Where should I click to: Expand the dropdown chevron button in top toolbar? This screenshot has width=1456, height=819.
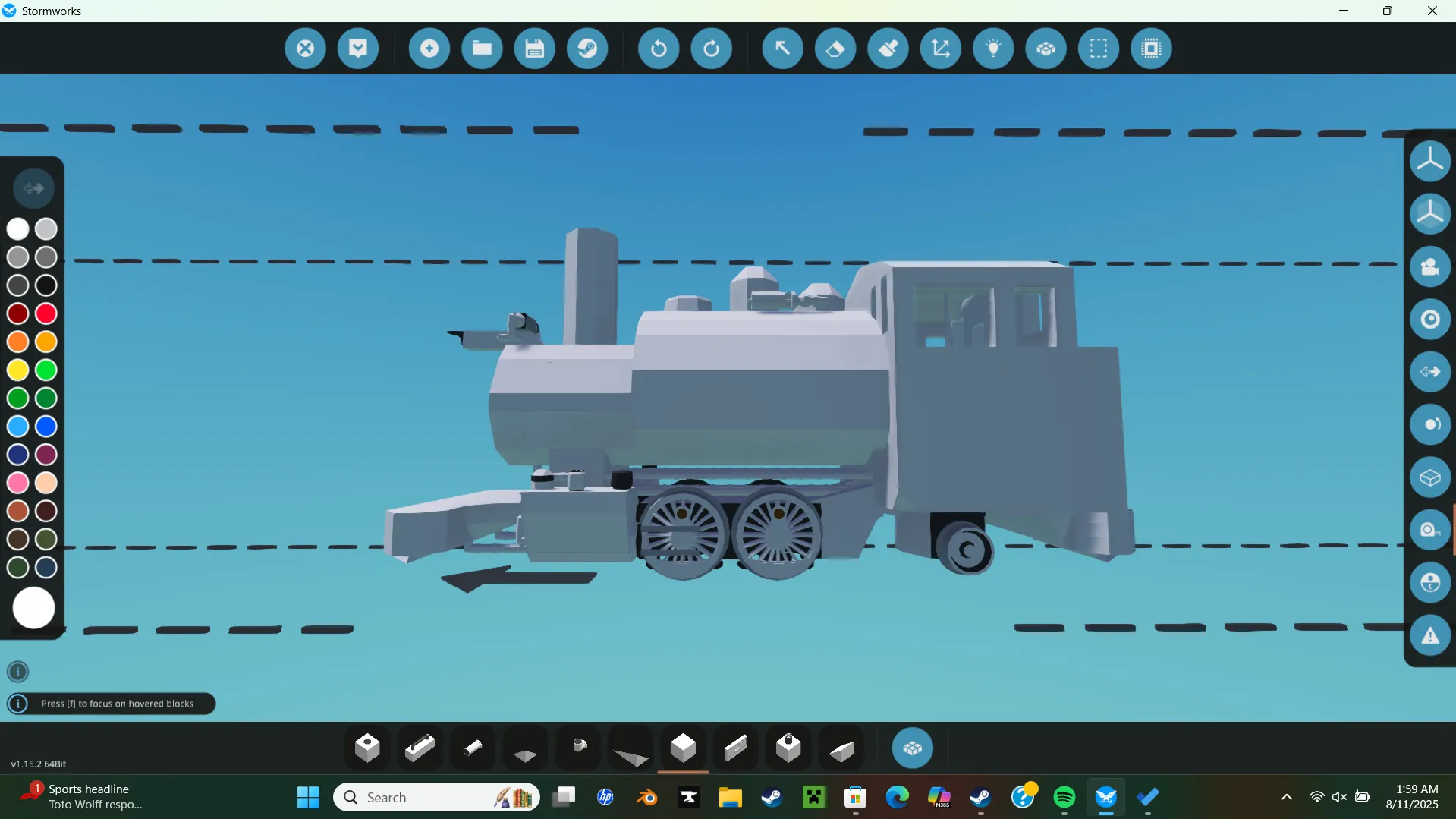pos(358,49)
